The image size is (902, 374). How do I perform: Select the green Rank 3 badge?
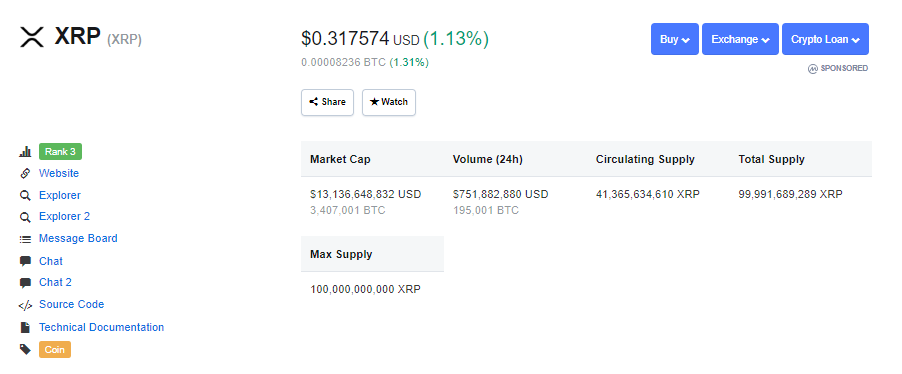[x=60, y=152]
